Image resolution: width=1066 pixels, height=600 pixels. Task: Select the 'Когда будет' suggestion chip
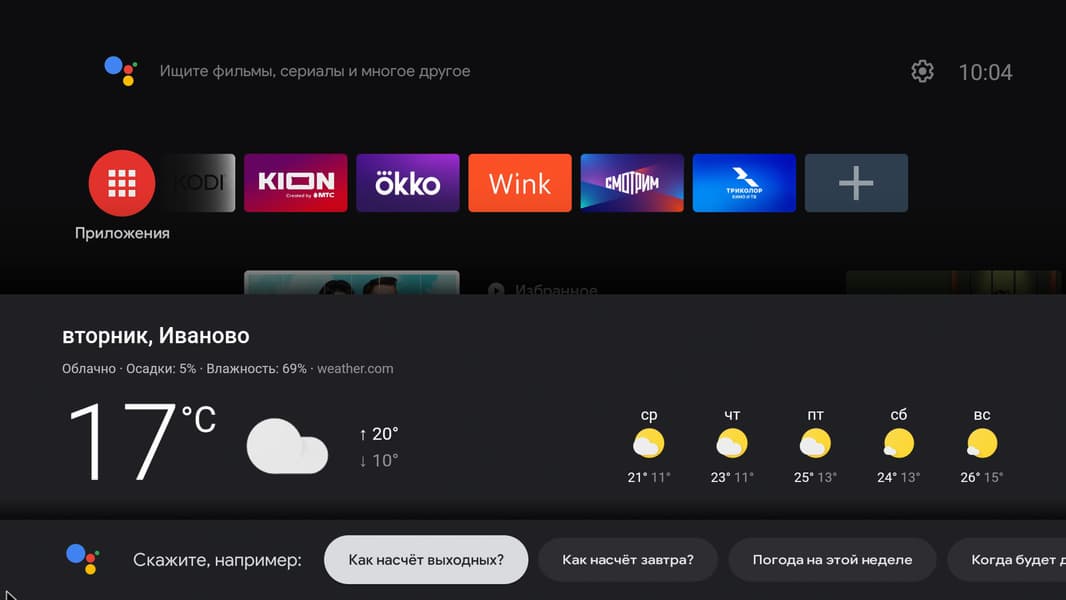point(1007,560)
